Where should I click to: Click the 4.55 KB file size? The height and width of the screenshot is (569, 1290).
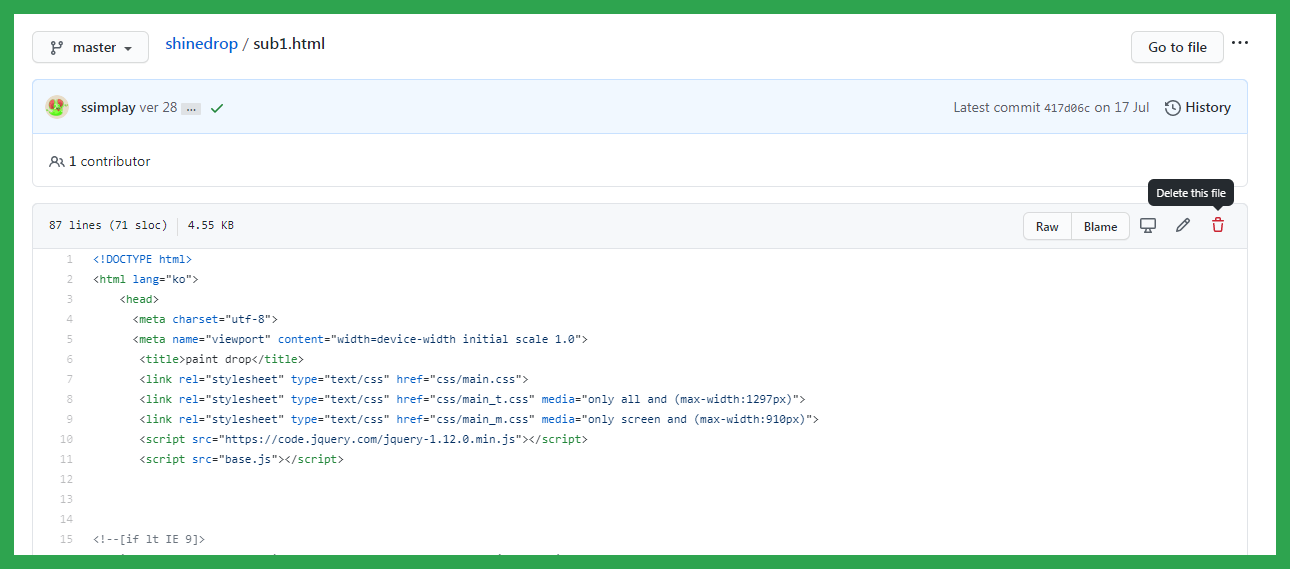tap(210, 226)
